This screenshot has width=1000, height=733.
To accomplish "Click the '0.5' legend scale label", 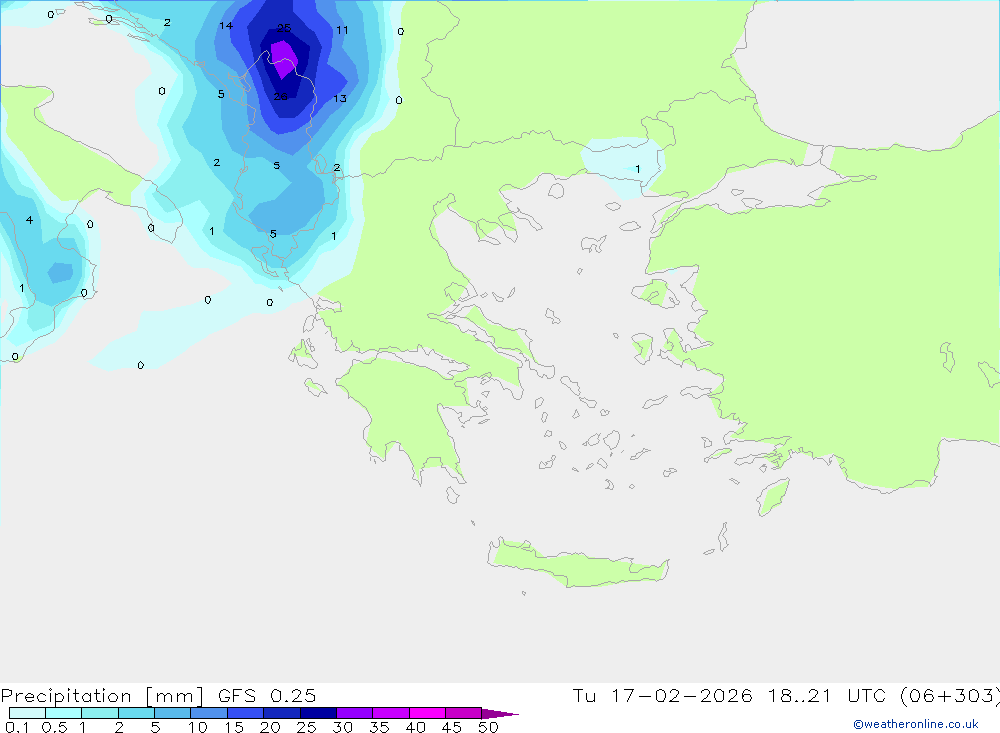I will (54, 727).
